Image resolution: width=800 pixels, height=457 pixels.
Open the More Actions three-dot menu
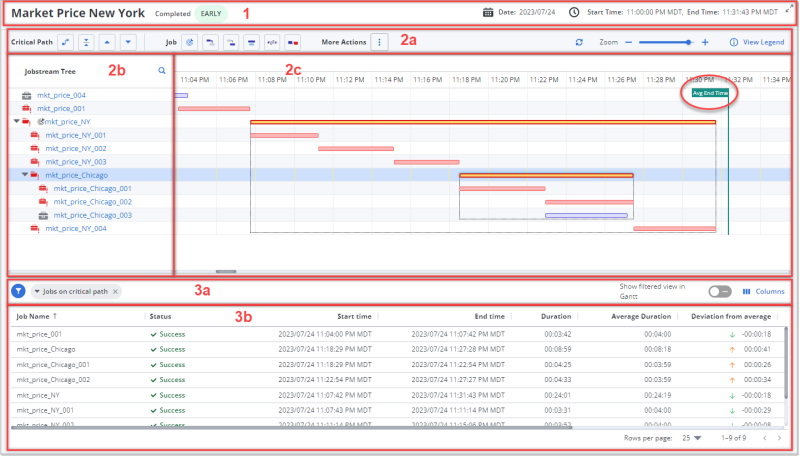[x=379, y=43]
